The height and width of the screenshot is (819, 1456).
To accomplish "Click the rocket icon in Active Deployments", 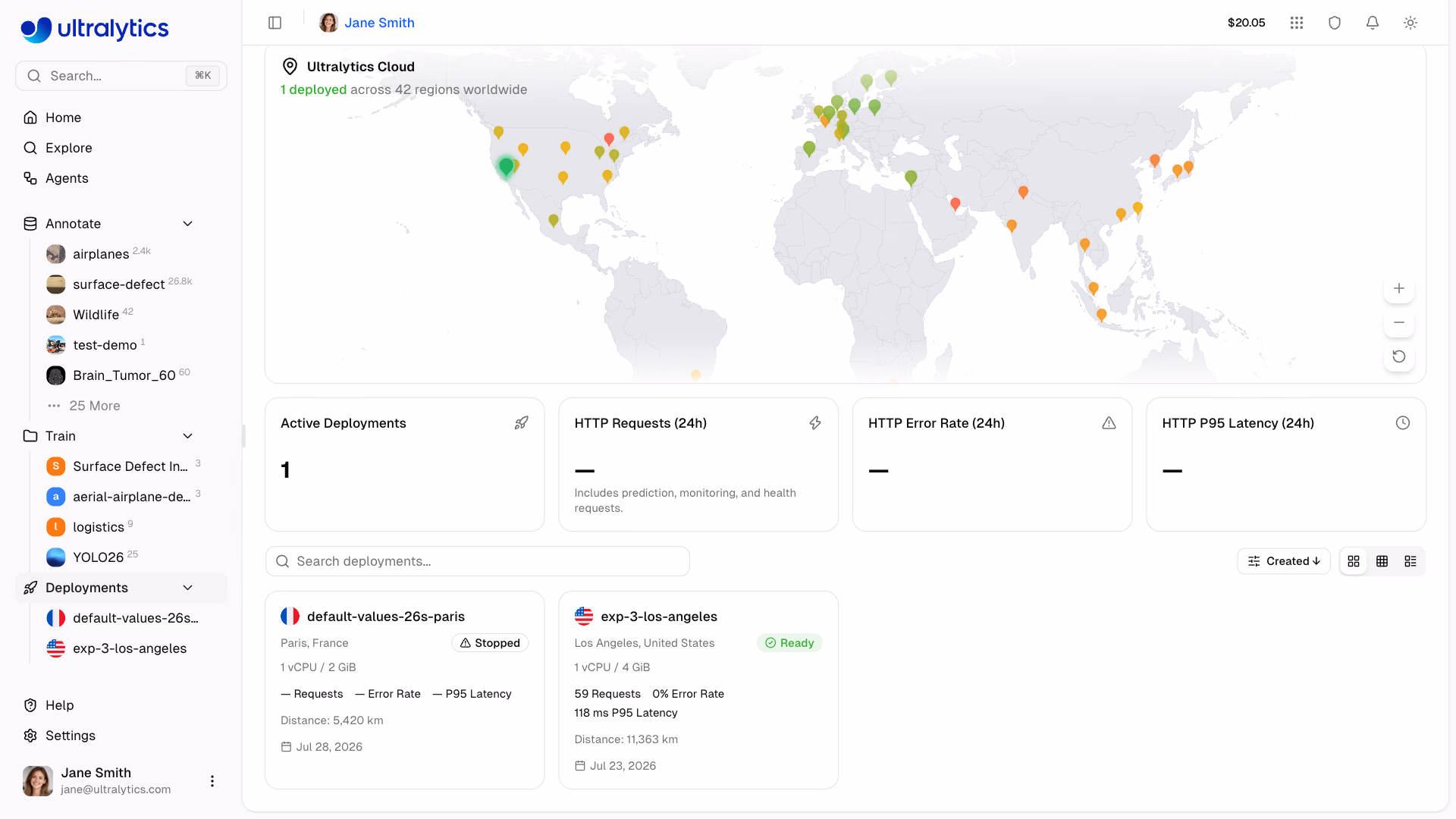I will pyautogui.click(x=521, y=423).
